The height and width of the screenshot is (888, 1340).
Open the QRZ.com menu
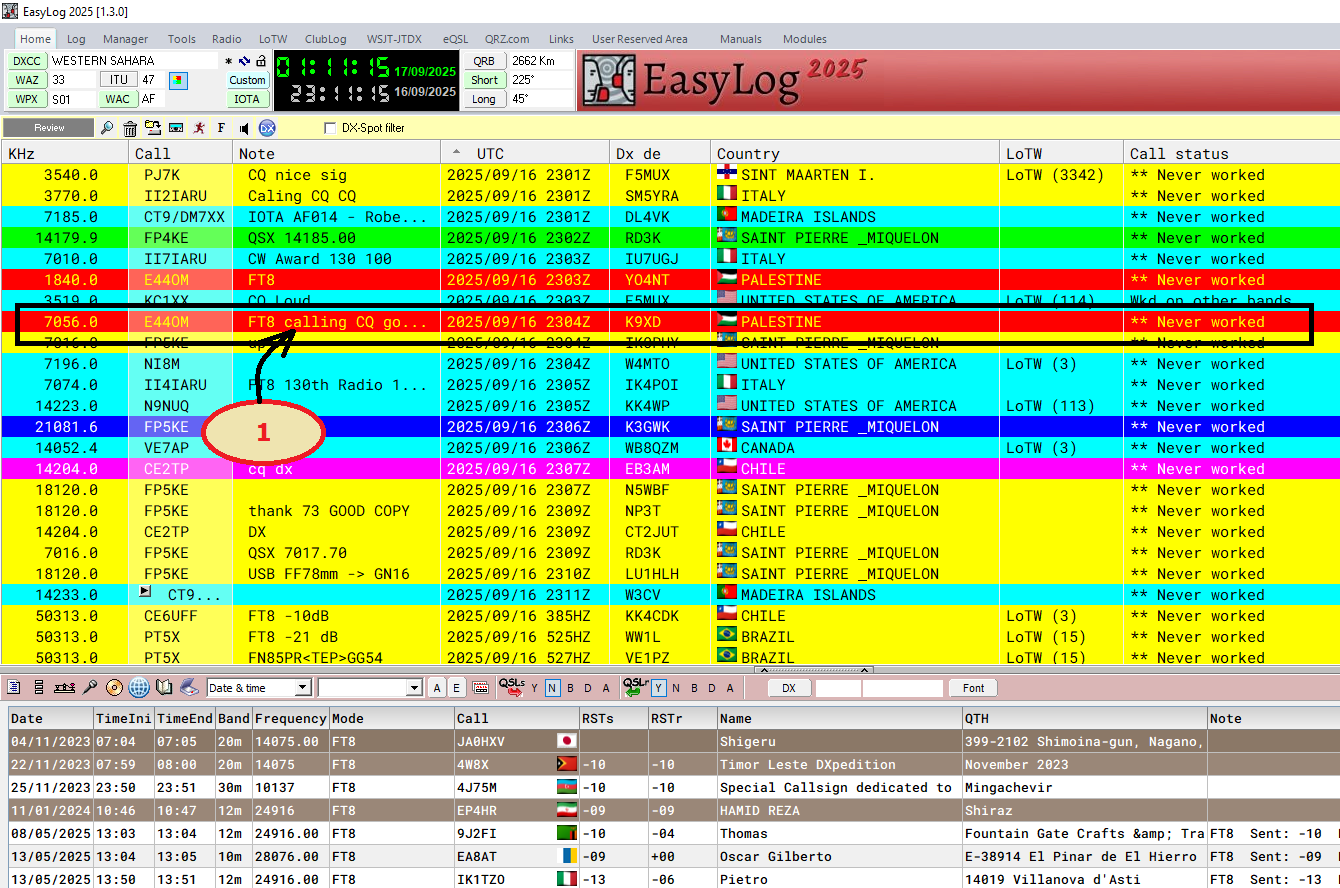(507, 39)
